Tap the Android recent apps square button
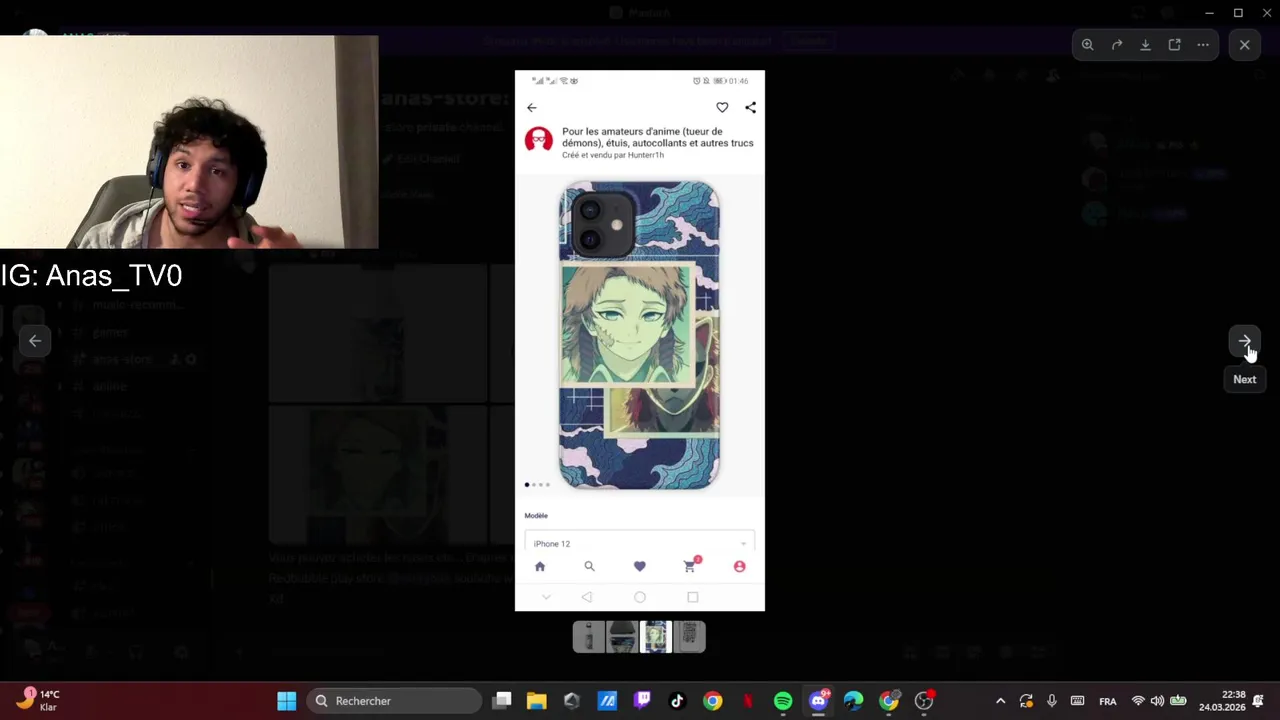The image size is (1280, 720). point(692,597)
